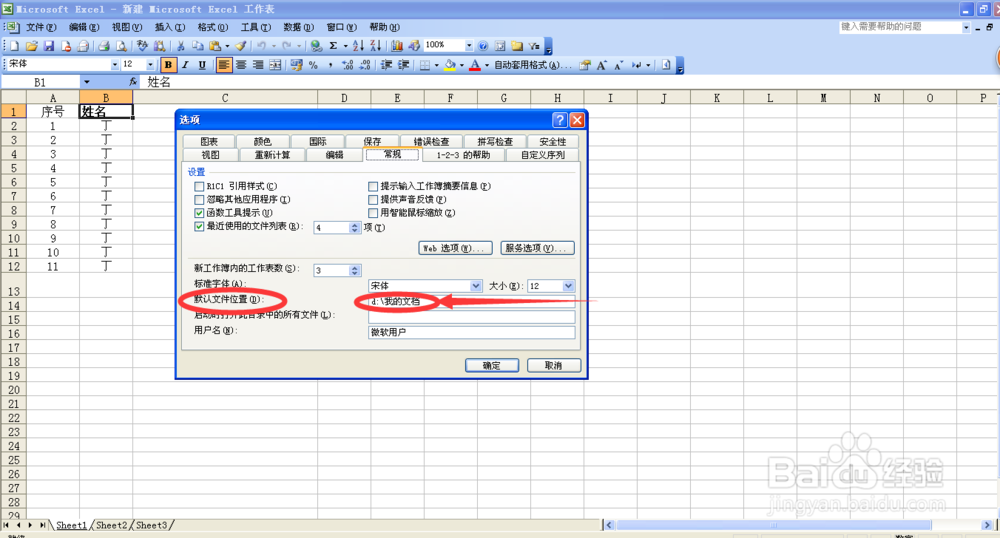
Task: Click the 确定 button
Action: coord(491,365)
